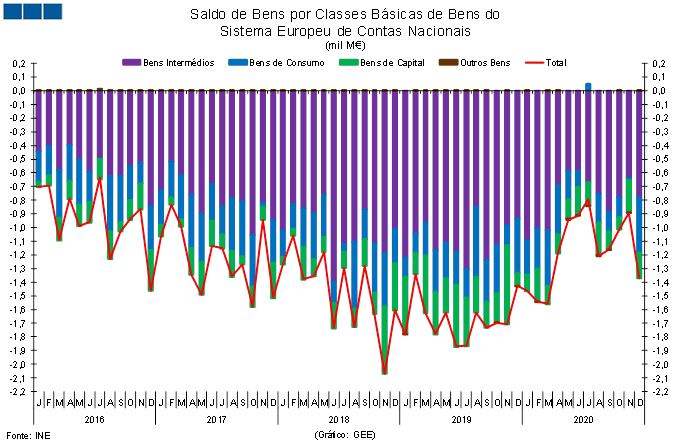This screenshot has width=680, height=446.
Task: Click the January 2016 first bar
Action: pos(39,138)
